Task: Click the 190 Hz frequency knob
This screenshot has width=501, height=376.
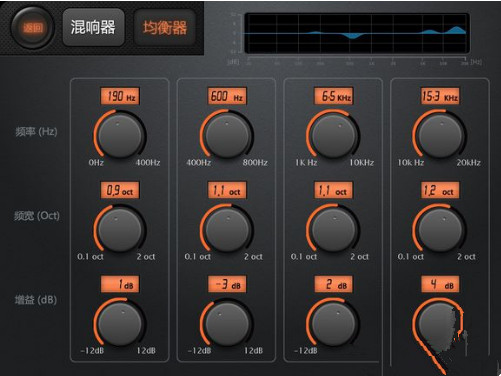Action: tap(120, 136)
